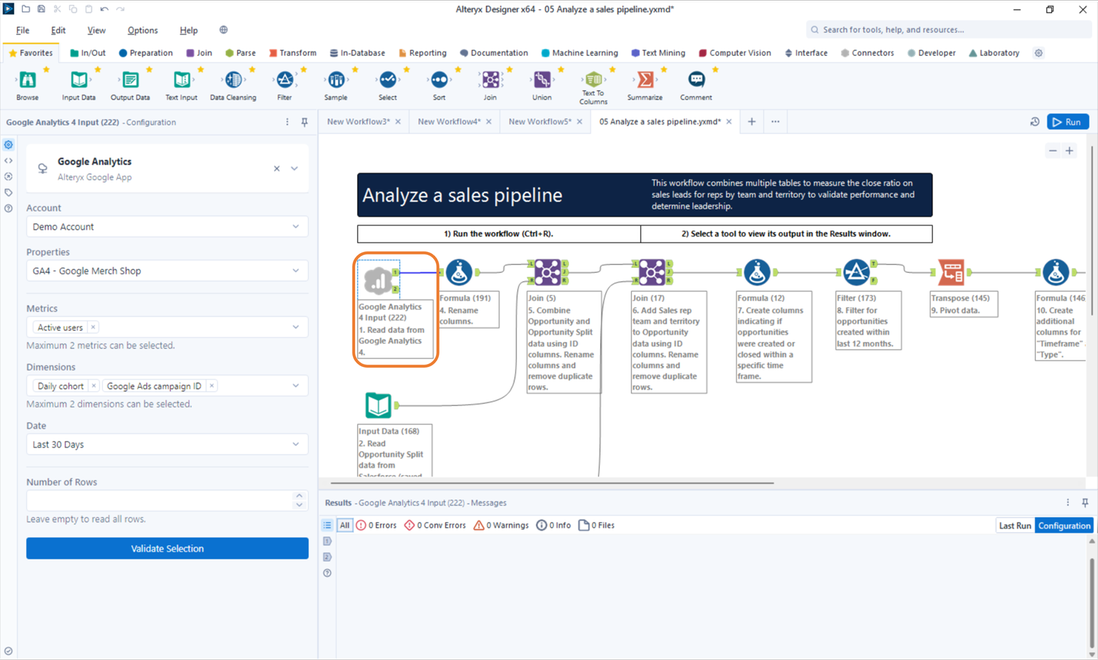Select the Select tool icon in palette
This screenshot has width=1098, height=660.
387,80
